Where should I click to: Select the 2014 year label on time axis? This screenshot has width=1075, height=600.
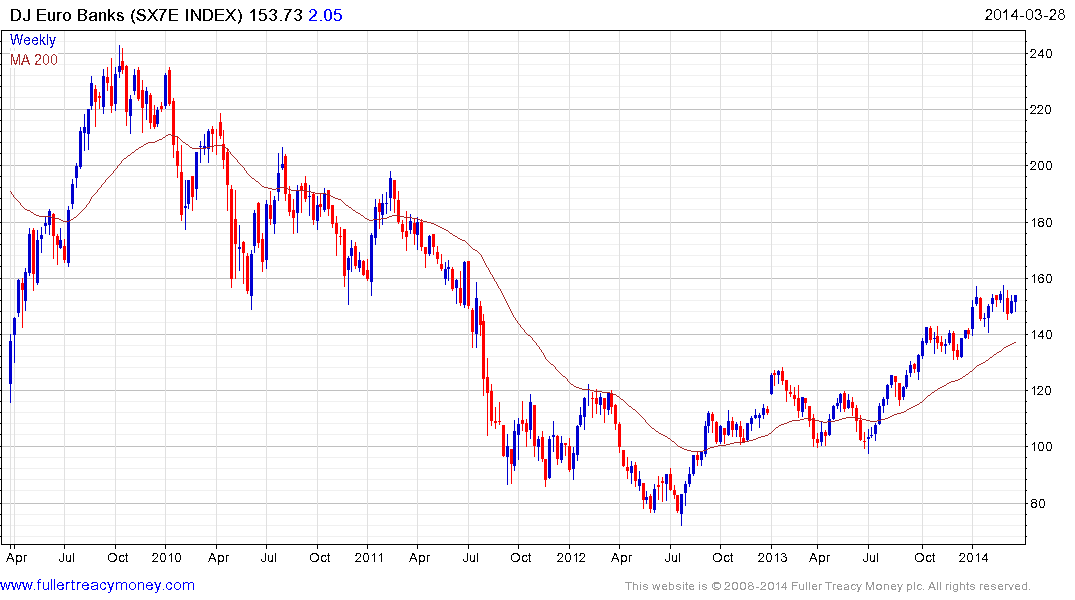tap(974, 557)
